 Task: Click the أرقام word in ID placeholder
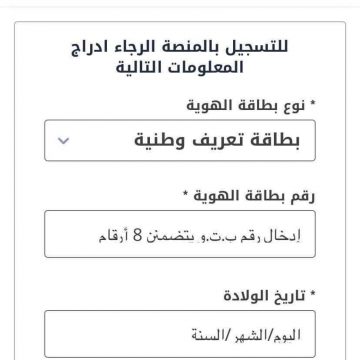pos(113,236)
